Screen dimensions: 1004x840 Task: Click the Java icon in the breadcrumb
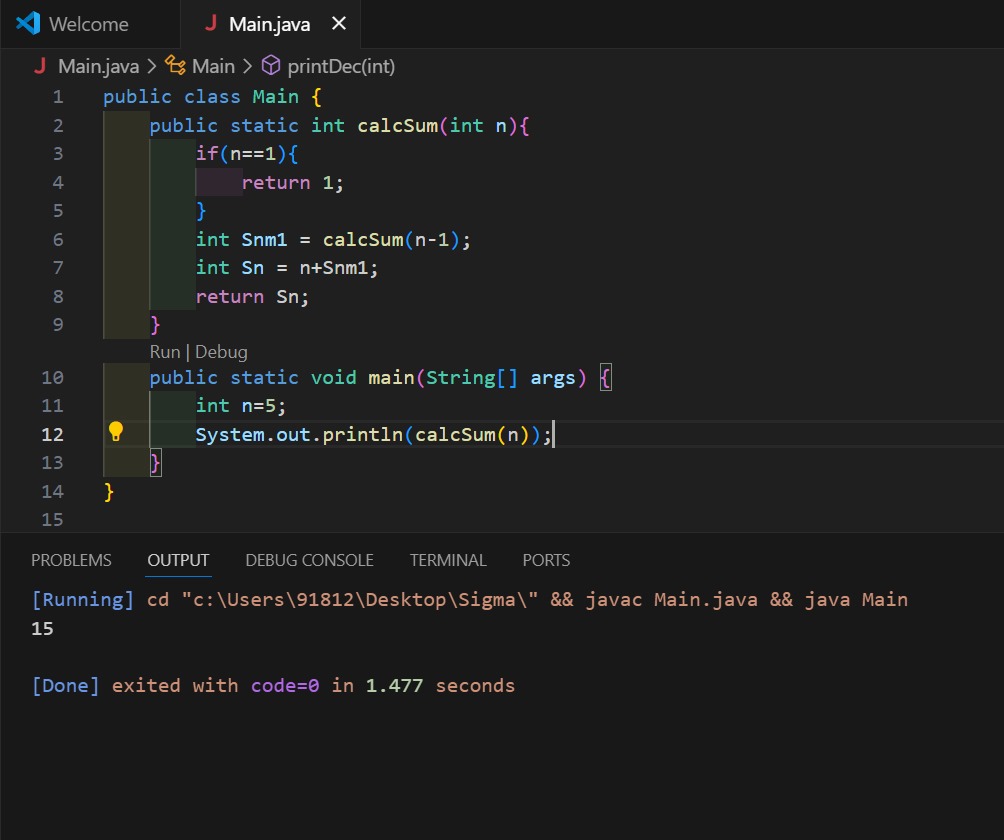40,65
